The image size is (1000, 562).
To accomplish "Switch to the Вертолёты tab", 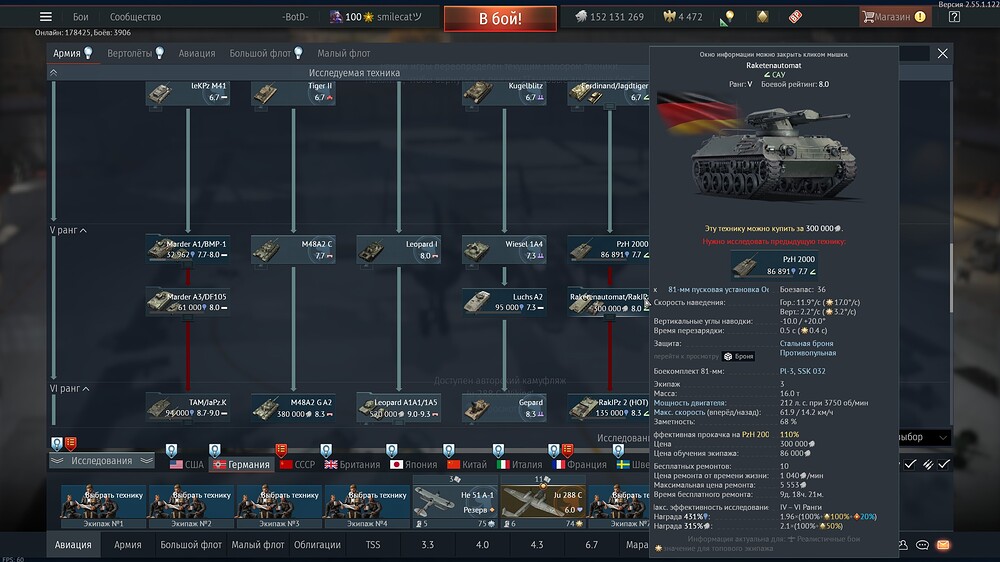I will [x=129, y=53].
